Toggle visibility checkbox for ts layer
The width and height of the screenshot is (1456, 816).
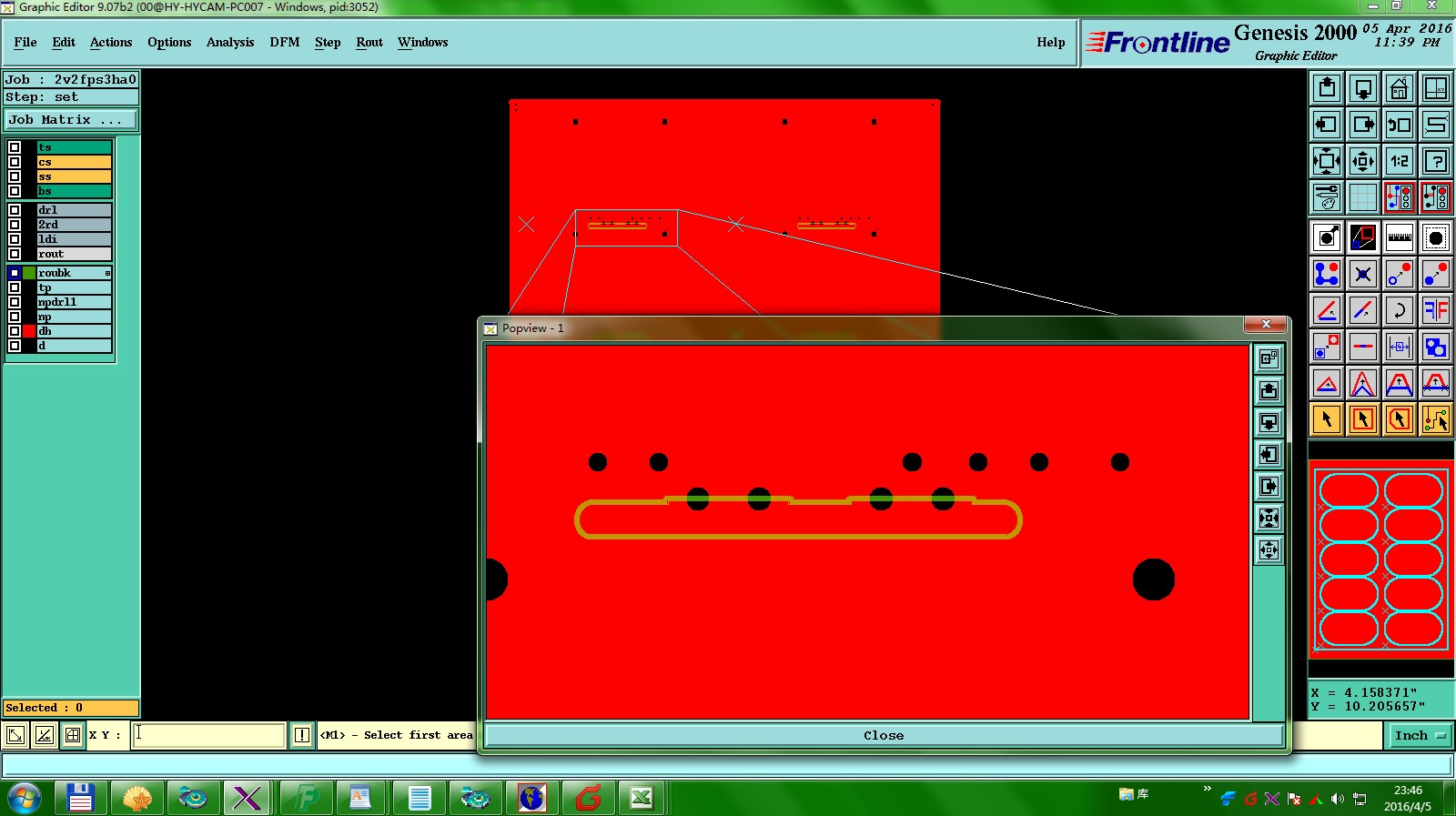(15, 147)
